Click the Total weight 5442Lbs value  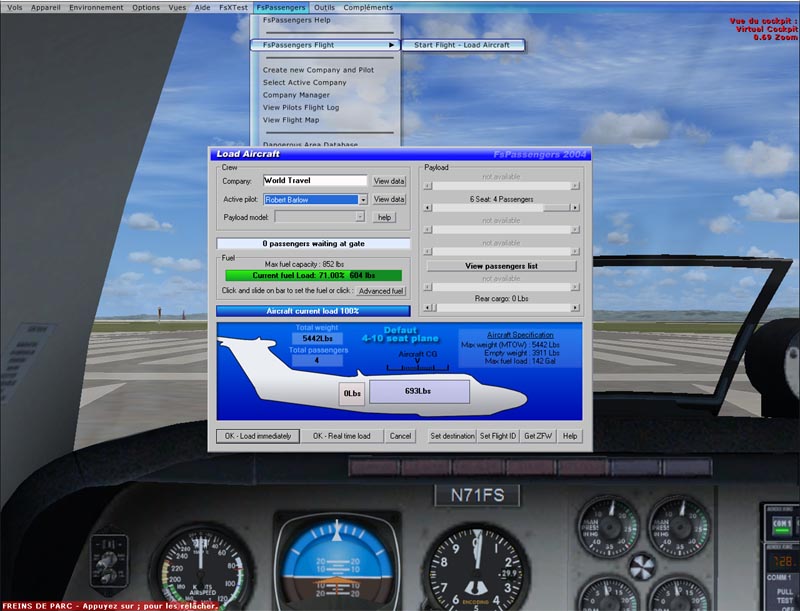click(x=317, y=339)
